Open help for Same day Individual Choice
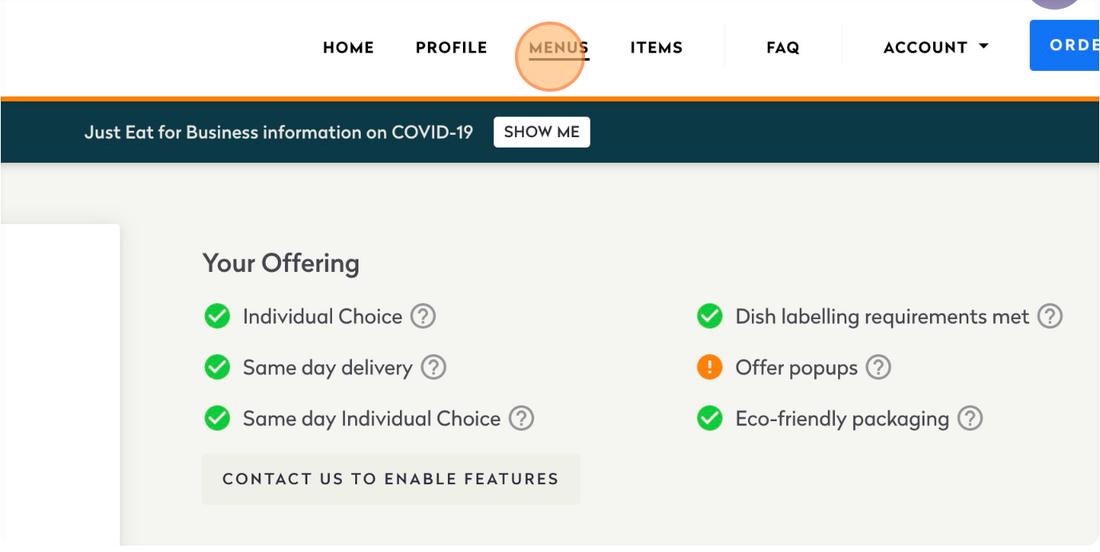This screenshot has width=1100, height=552. [521, 419]
